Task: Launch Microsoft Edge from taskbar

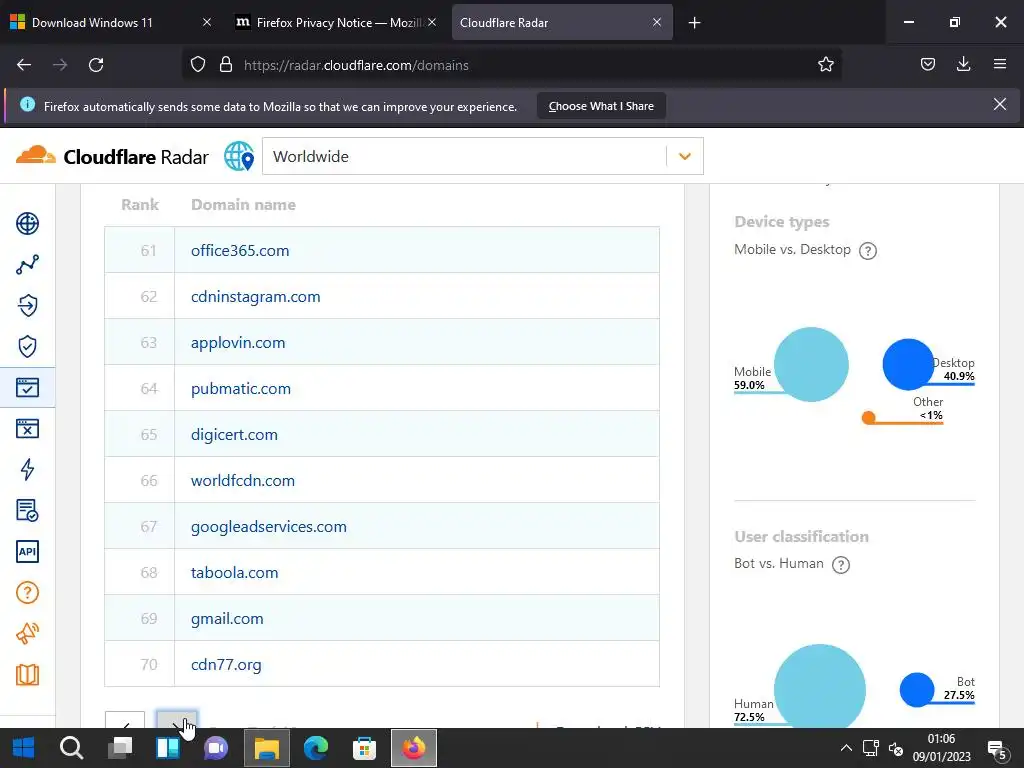Action: pyautogui.click(x=315, y=748)
